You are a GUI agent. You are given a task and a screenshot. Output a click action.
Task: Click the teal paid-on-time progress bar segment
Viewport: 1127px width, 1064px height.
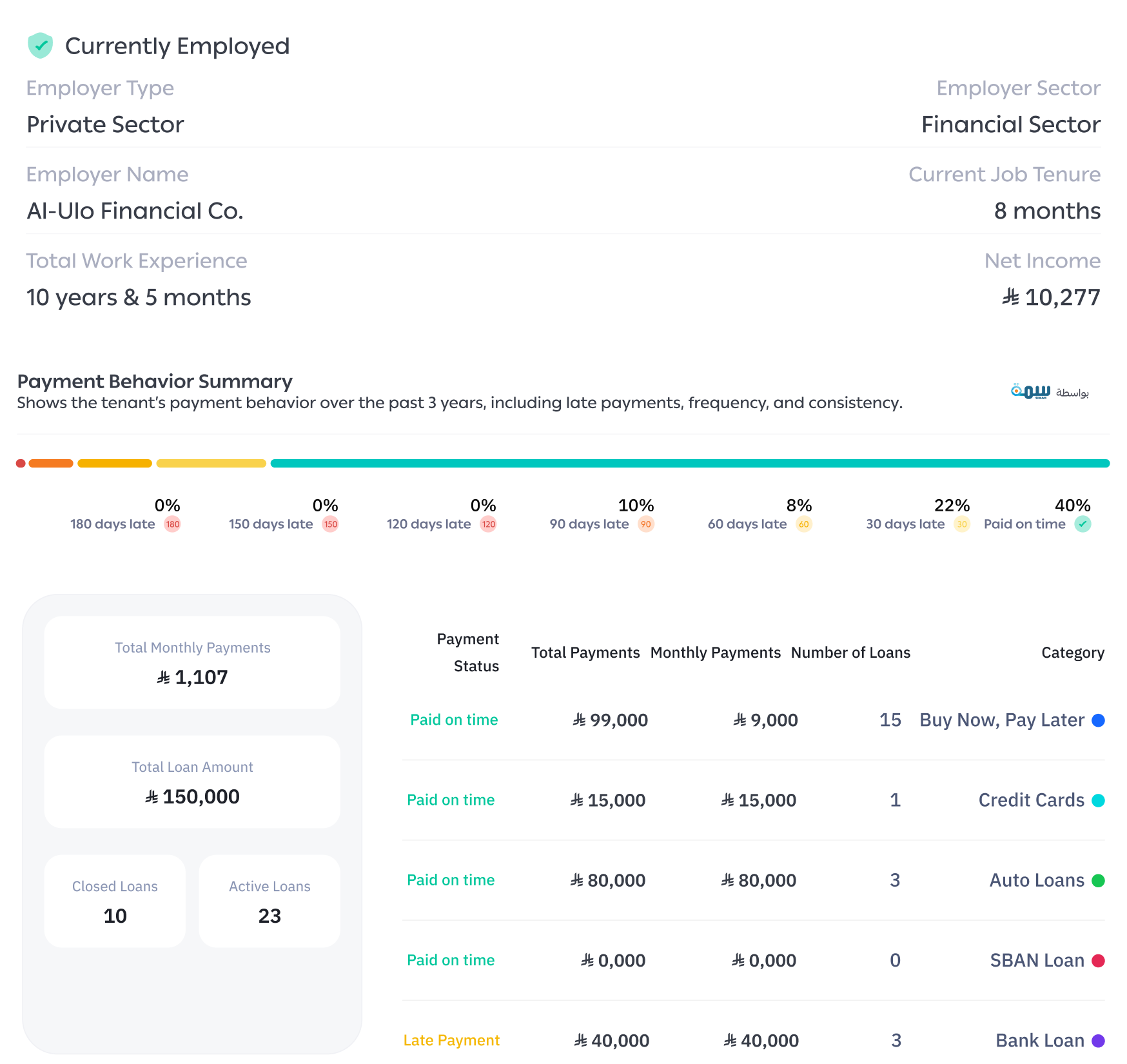click(x=690, y=464)
